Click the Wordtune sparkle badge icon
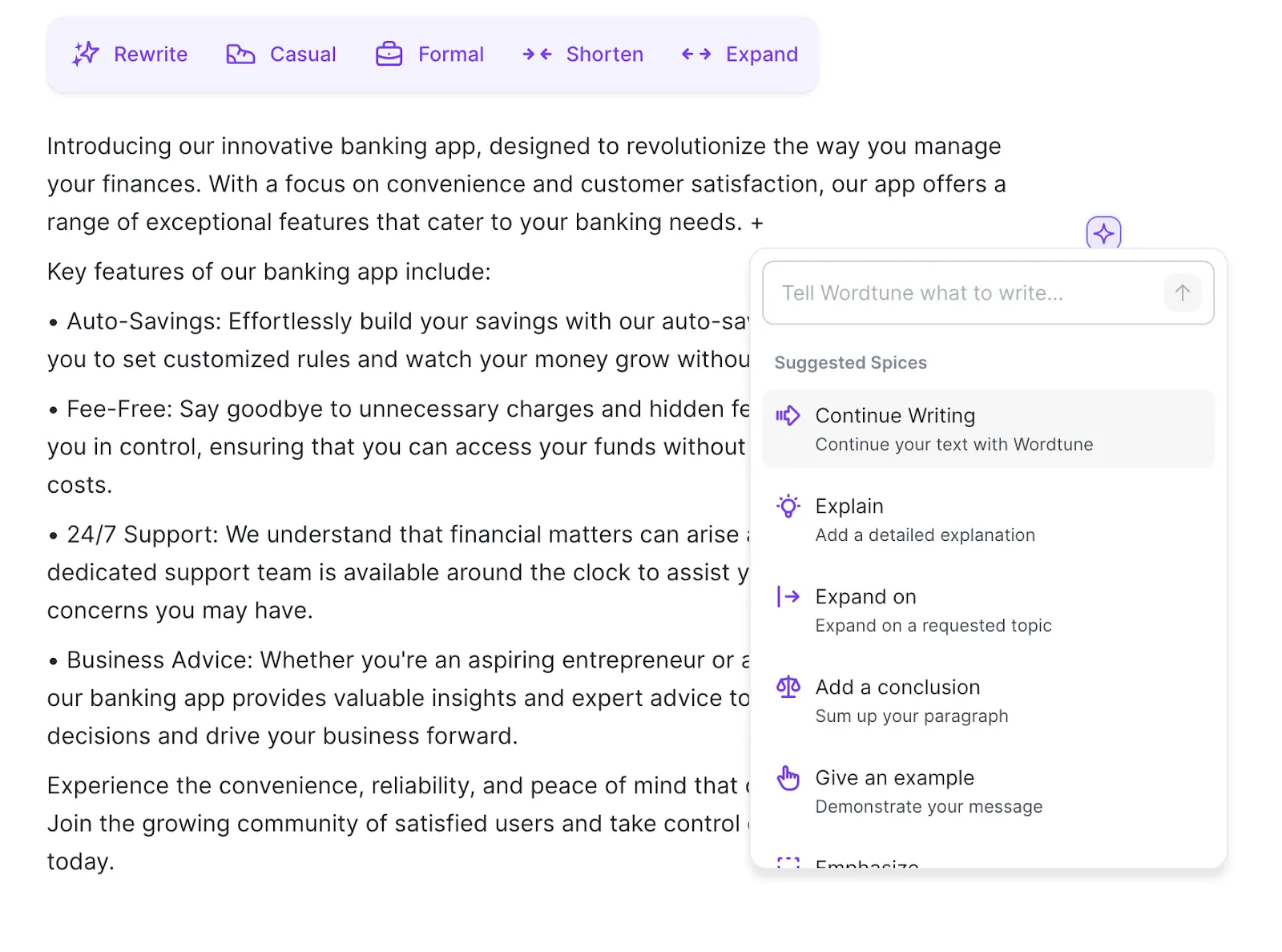The height and width of the screenshot is (952, 1282). (x=1103, y=233)
